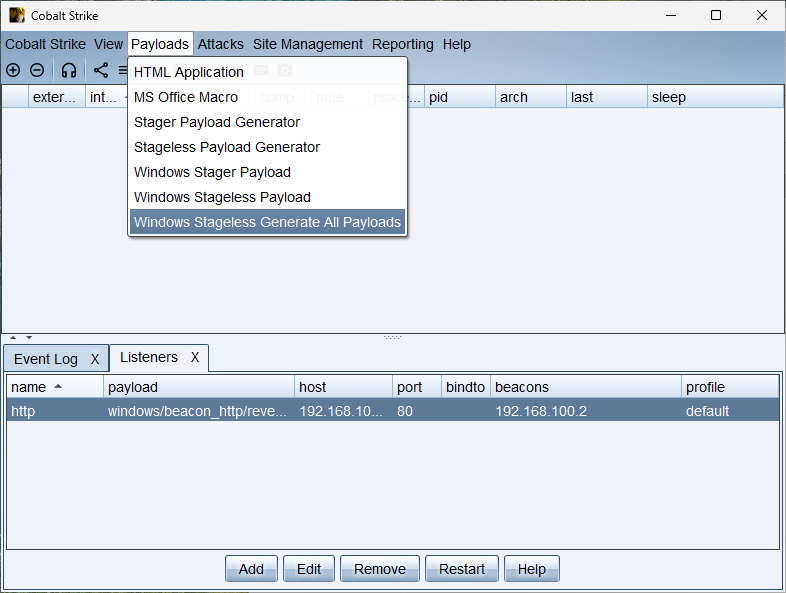Click the pivot graph share icon
This screenshot has width=786, height=593.
[101, 70]
